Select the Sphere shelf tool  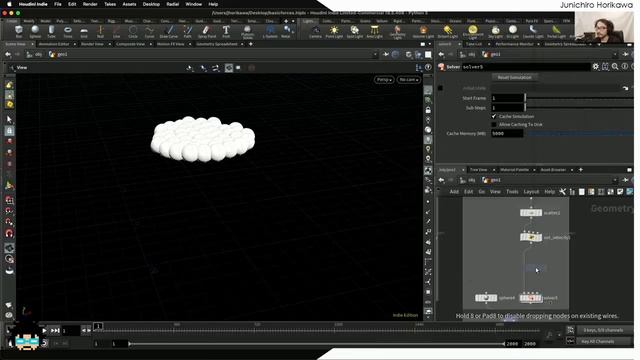(35, 31)
